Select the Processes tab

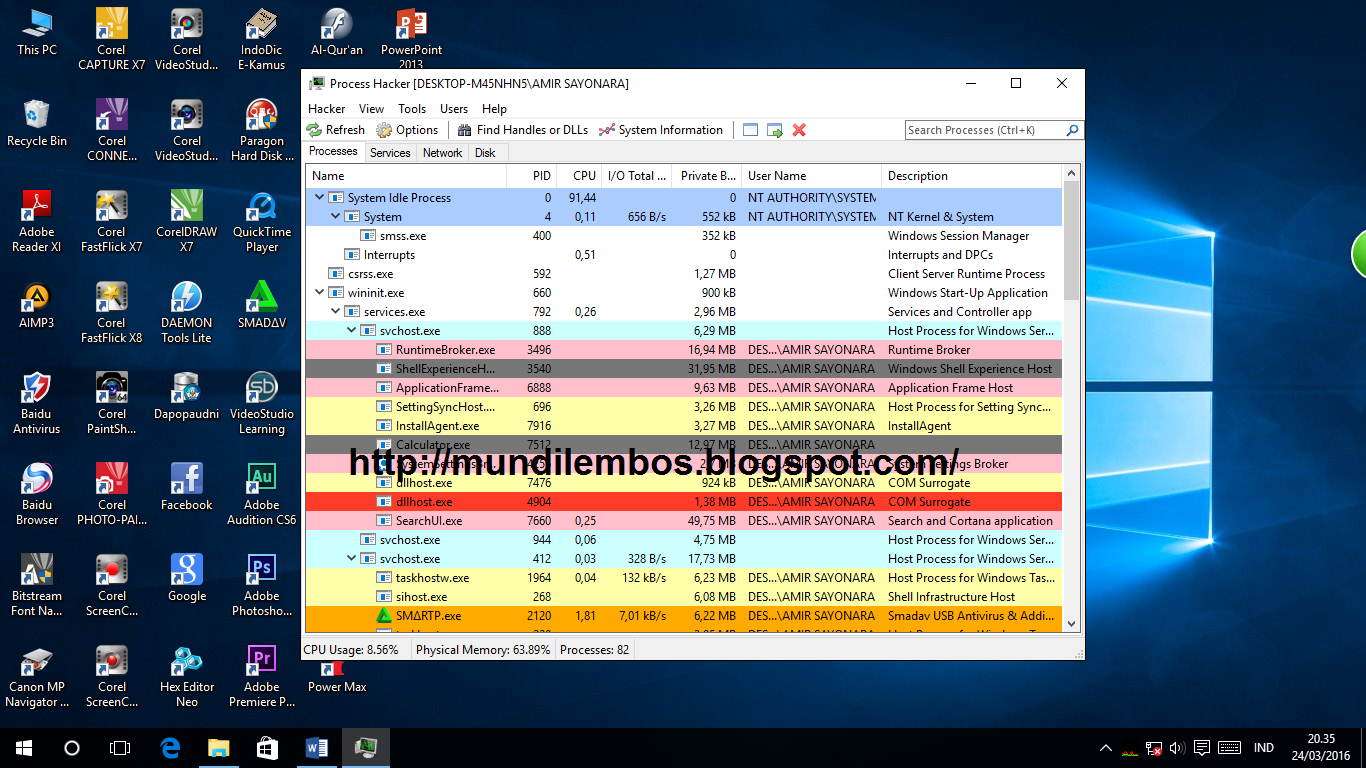(333, 152)
